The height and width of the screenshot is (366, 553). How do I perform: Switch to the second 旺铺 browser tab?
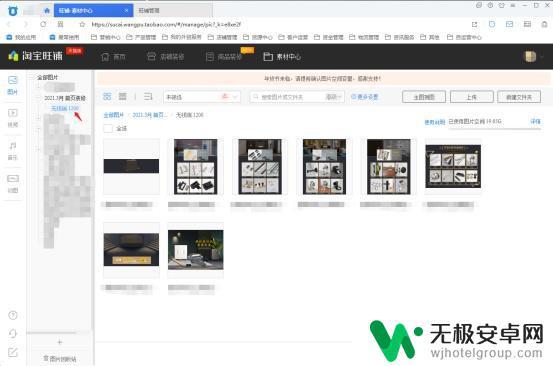(x=173, y=11)
